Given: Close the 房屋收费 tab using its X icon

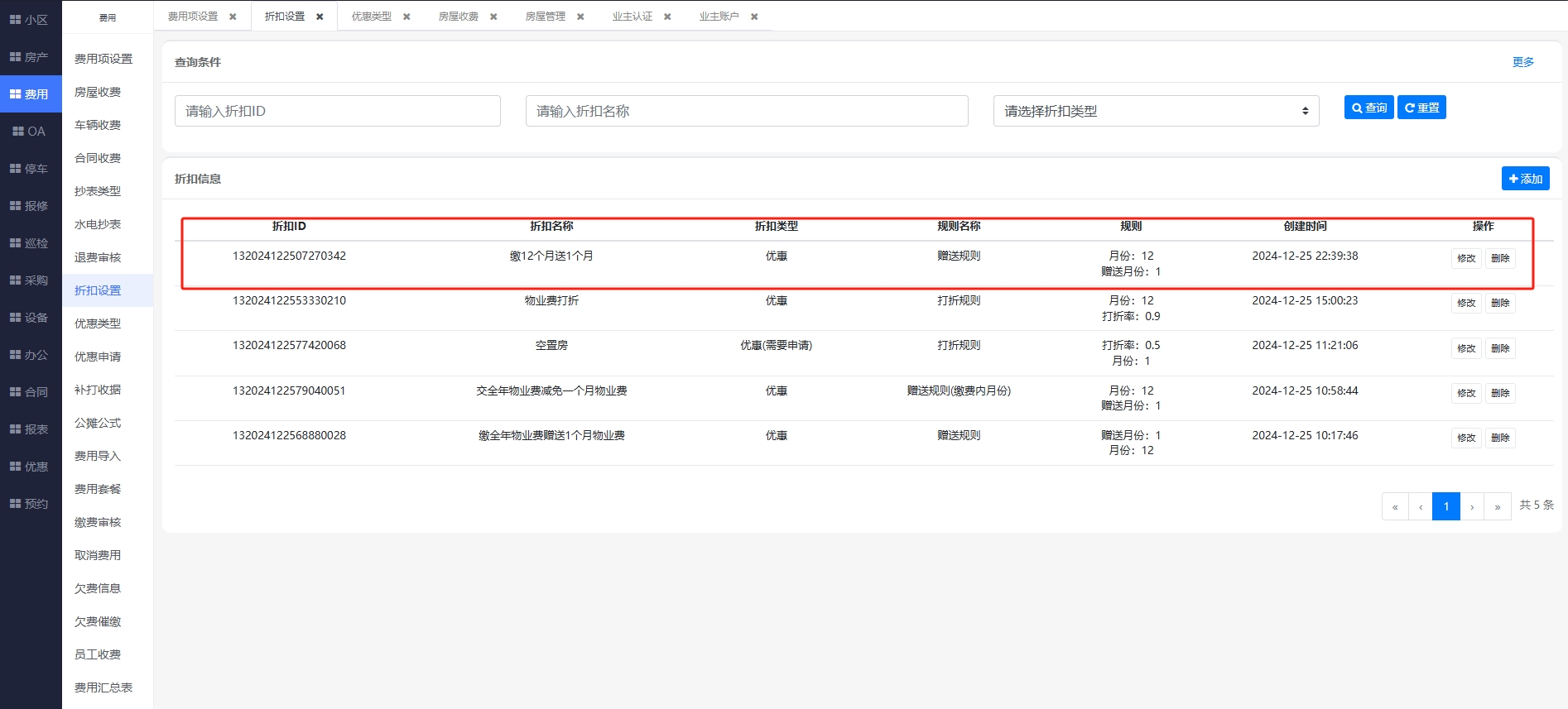Looking at the screenshot, I should [493, 17].
